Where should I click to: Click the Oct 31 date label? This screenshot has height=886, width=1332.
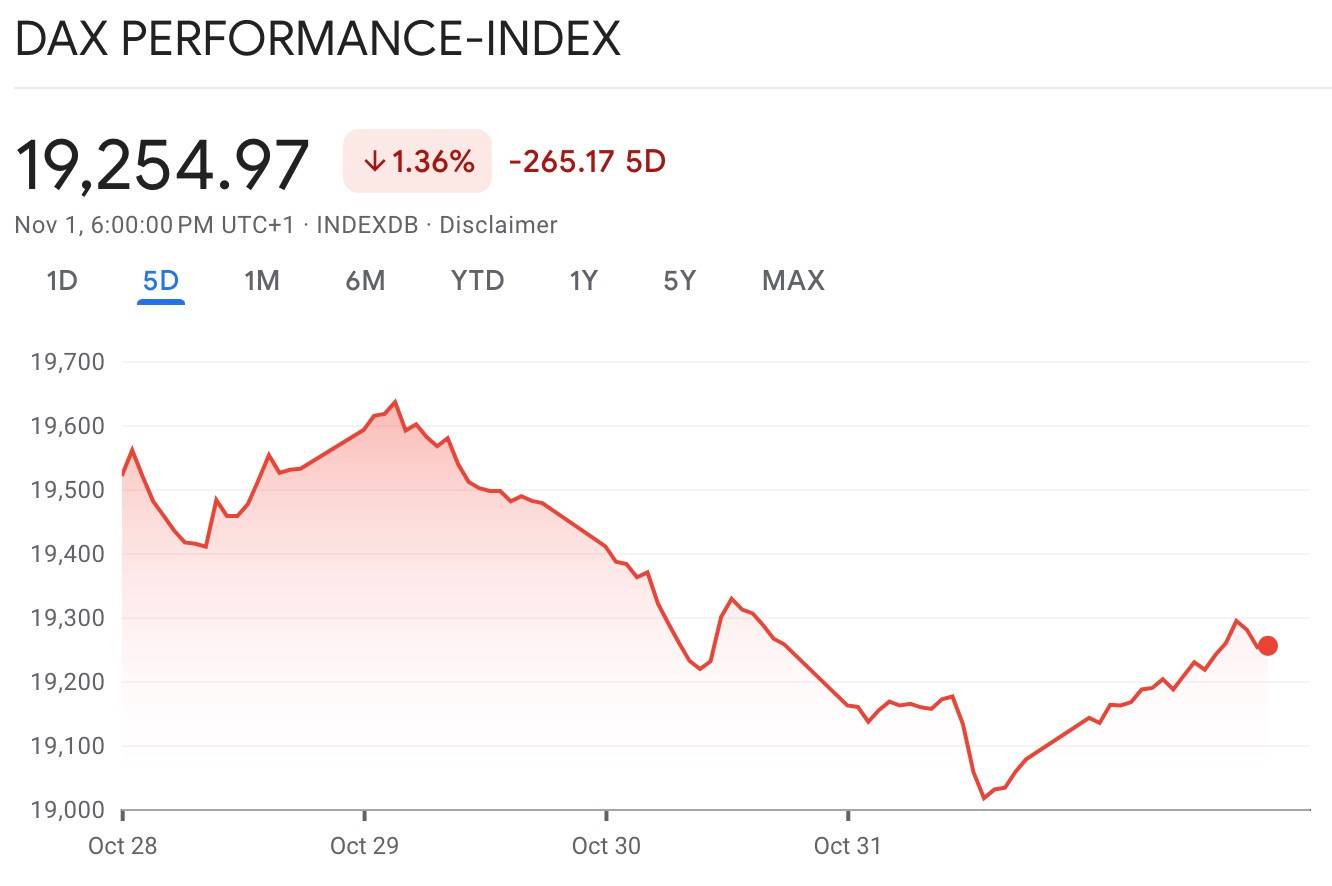[x=848, y=846]
